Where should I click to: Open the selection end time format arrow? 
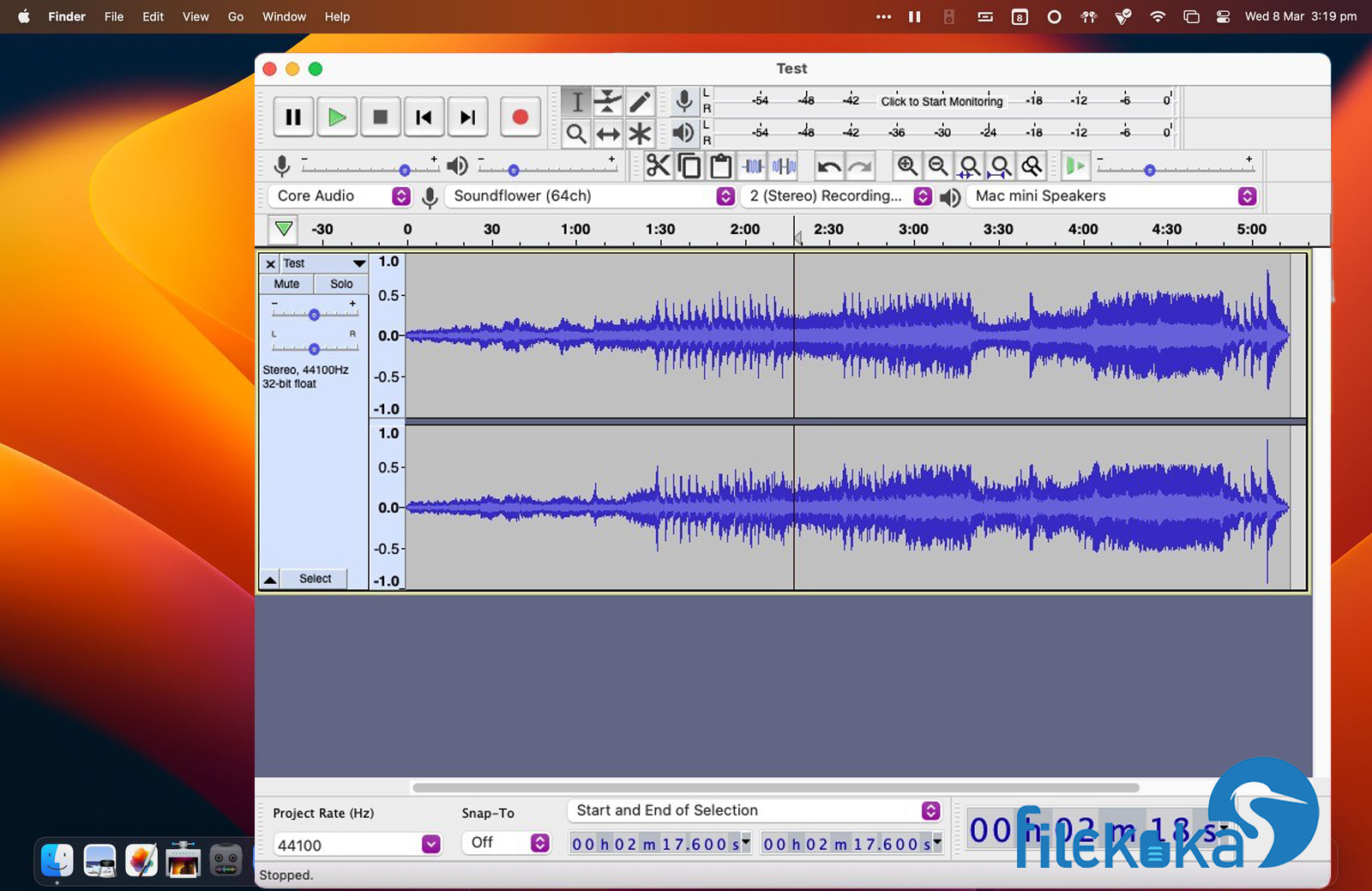[x=937, y=843]
